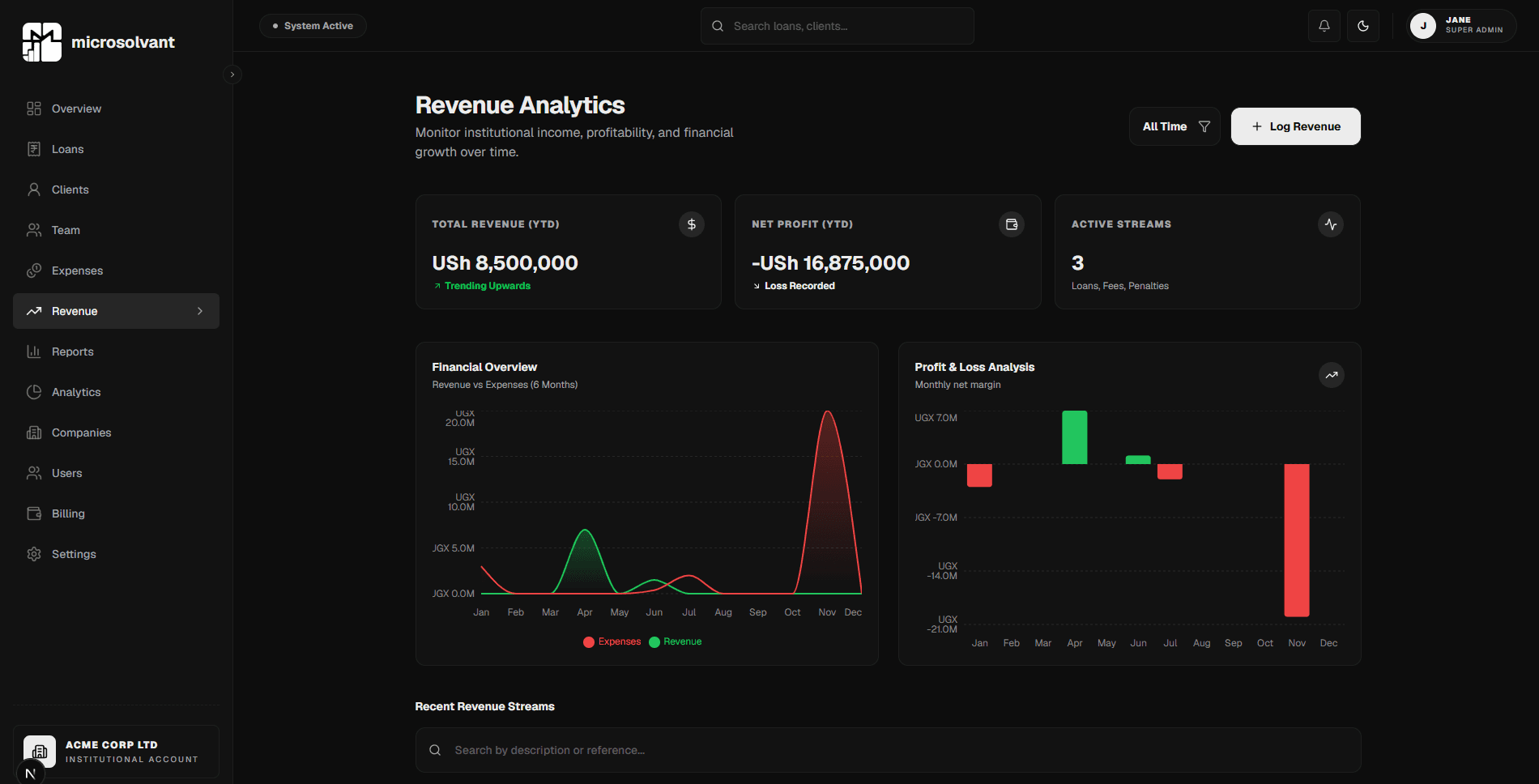
Task: Click the search icon in Recent Revenue Streams
Action: tap(435, 750)
